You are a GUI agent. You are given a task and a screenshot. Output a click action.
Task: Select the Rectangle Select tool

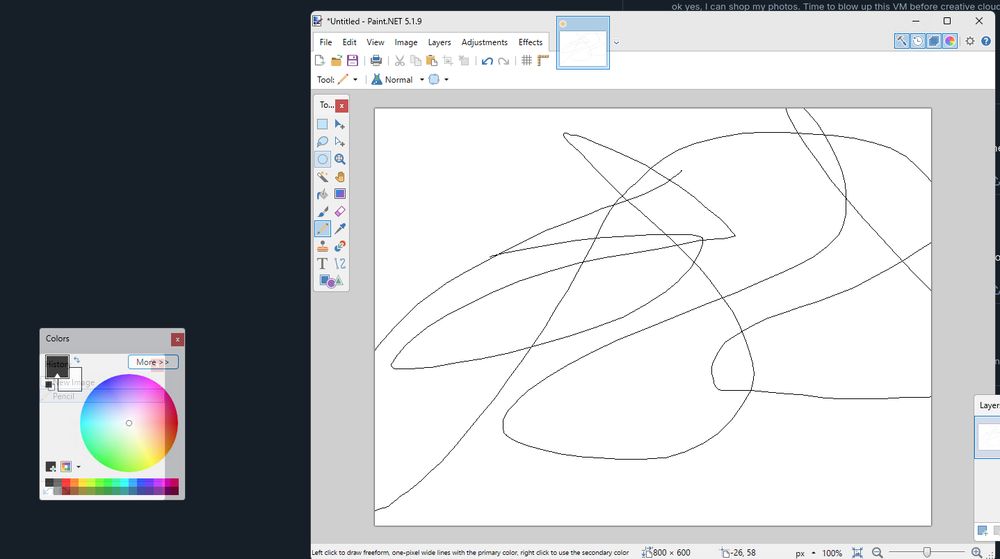pyautogui.click(x=322, y=124)
